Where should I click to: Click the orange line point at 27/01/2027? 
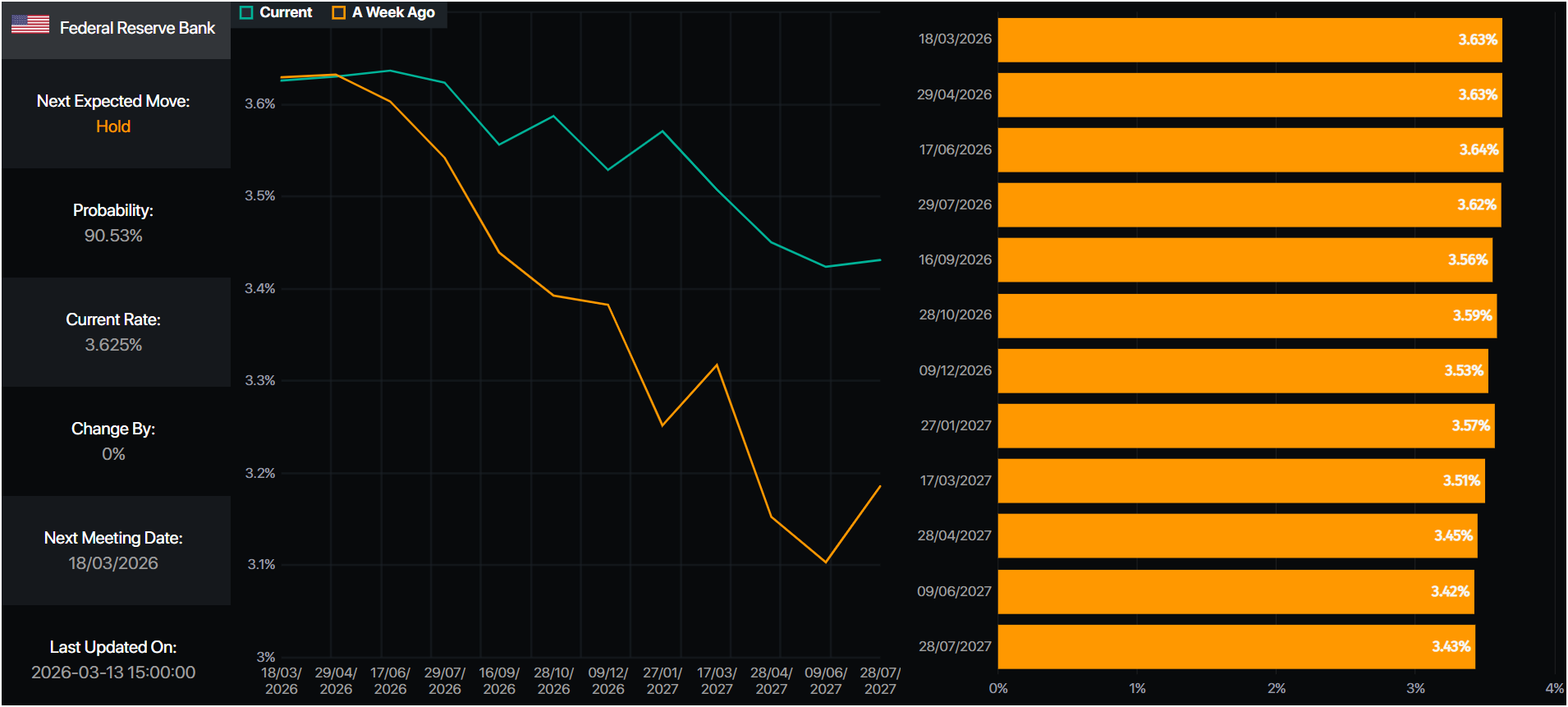pos(663,425)
